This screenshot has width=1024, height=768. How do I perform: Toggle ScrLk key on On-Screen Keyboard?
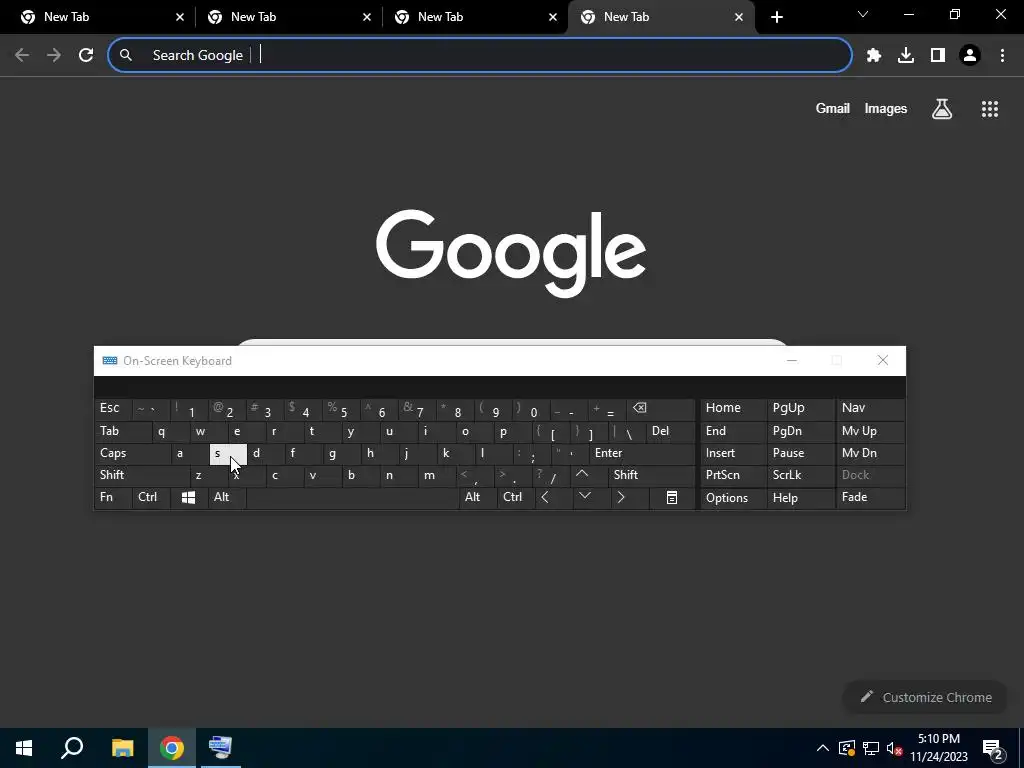click(x=799, y=475)
